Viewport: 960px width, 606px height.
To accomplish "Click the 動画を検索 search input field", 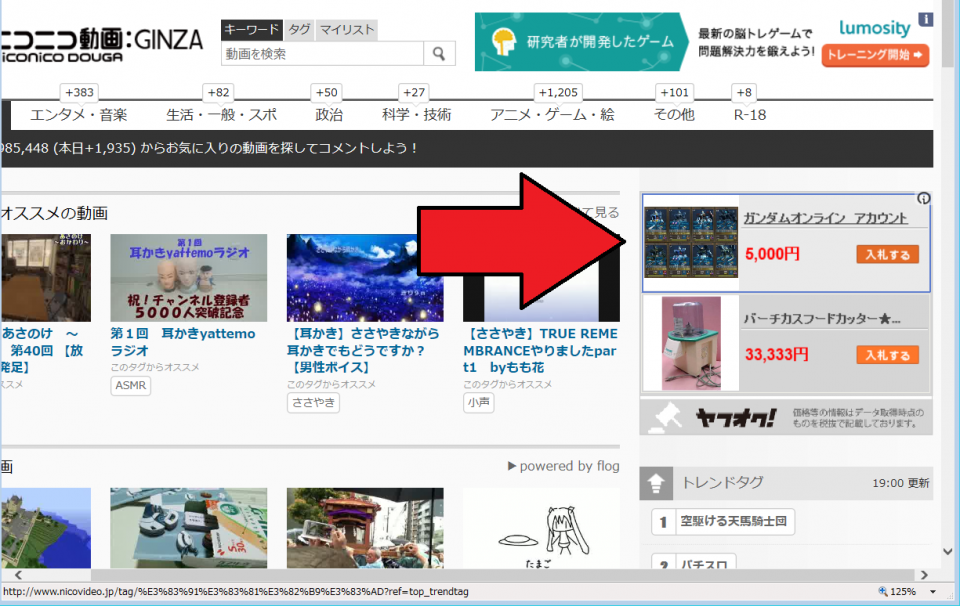I will point(323,54).
